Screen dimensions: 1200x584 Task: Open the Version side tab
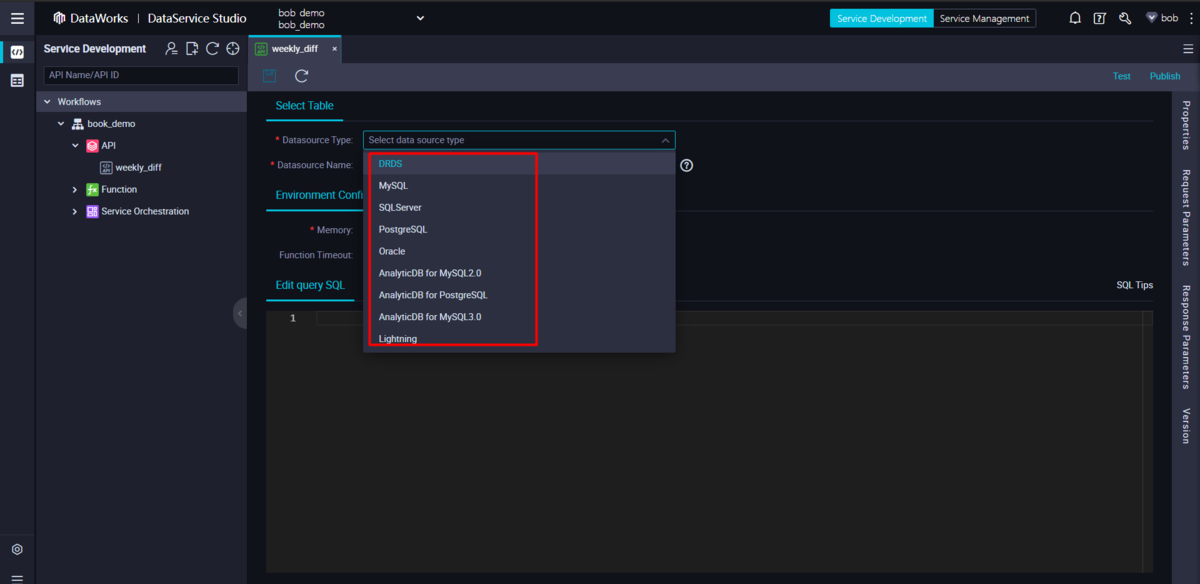pyautogui.click(x=1186, y=425)
